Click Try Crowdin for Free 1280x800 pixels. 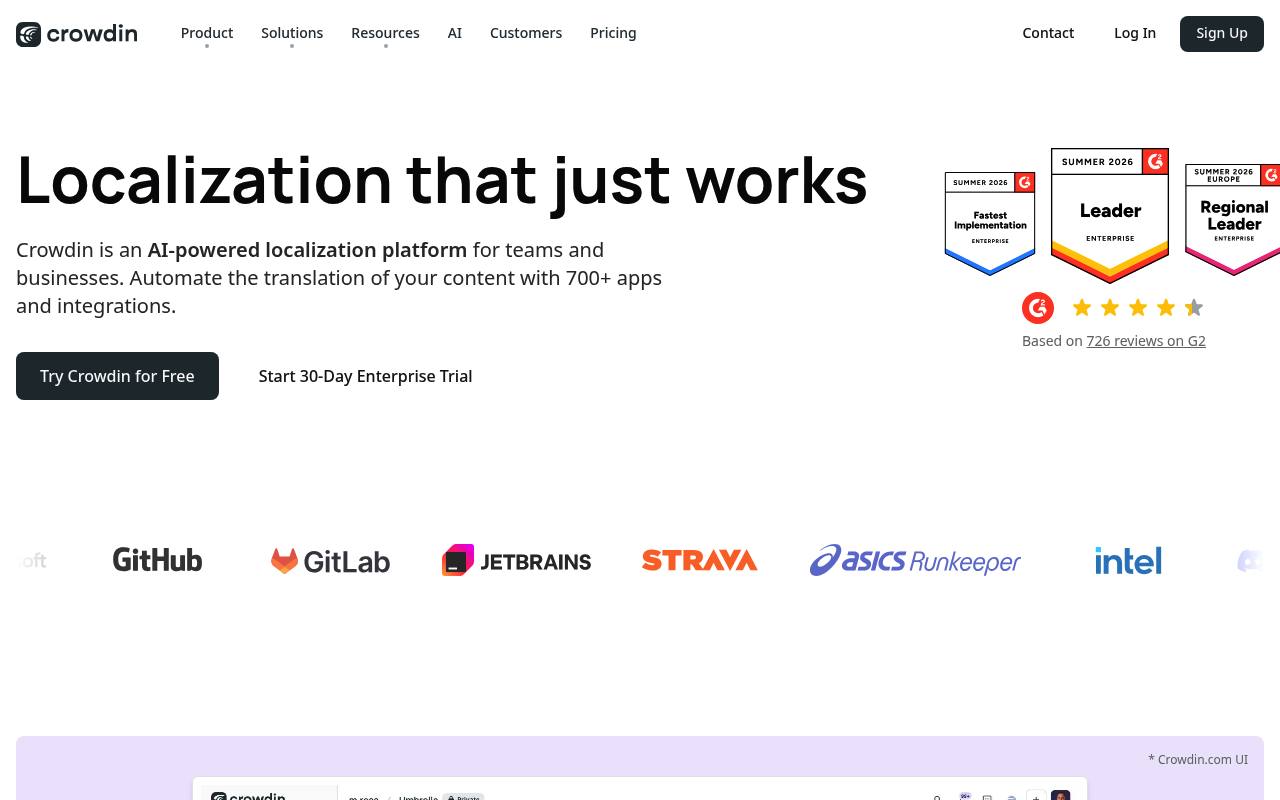tap(117, 376)
